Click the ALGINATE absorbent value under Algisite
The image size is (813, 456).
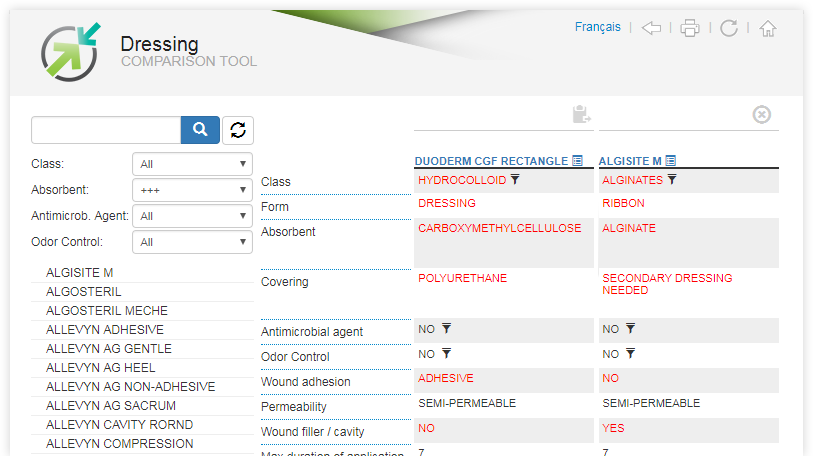tap(629, 228)
